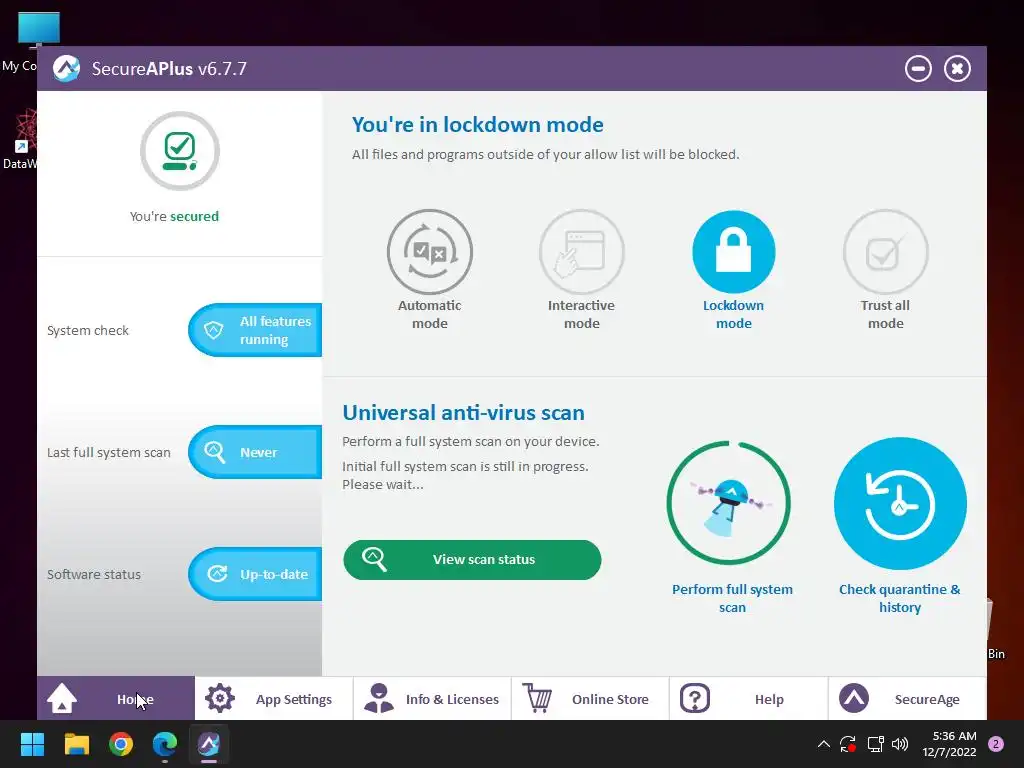Viewport: 1024px width, 768px height.
Task: Show hidden tray icons chevron
Action: click(824, 744)
